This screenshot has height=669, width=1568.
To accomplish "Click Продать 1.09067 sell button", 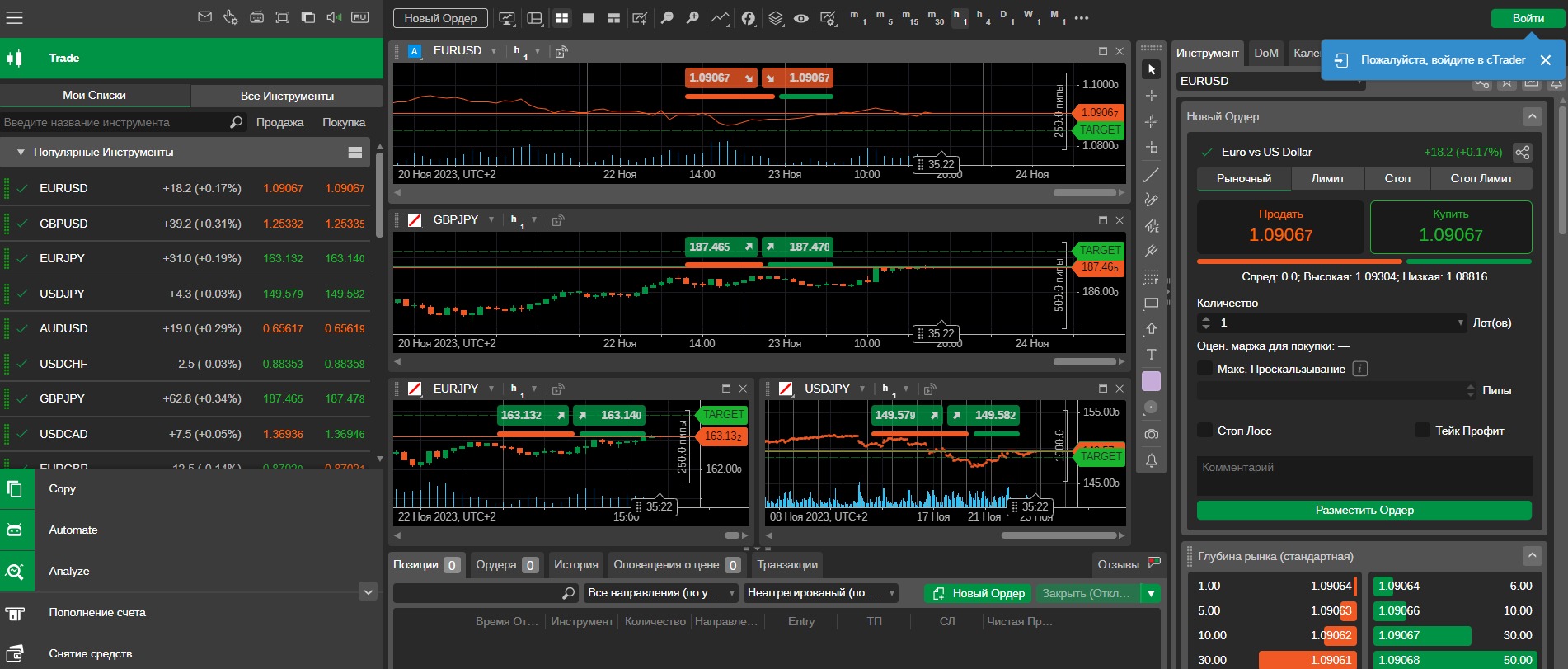I will [1280, 227].
